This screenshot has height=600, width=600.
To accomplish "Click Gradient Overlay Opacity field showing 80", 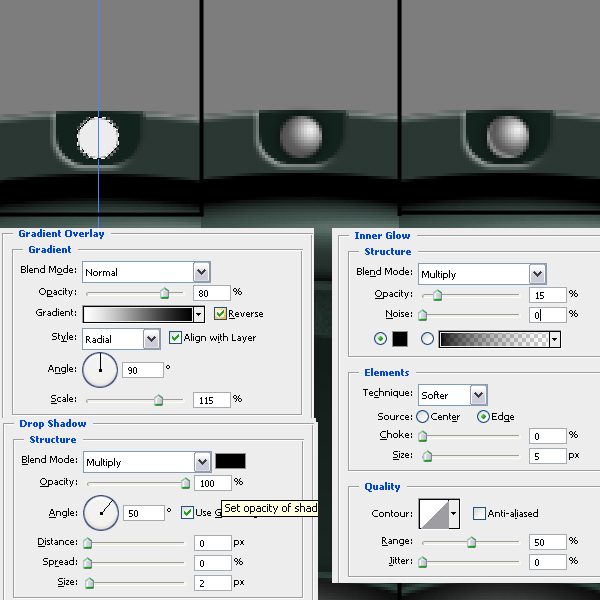I will pos(212,293).
